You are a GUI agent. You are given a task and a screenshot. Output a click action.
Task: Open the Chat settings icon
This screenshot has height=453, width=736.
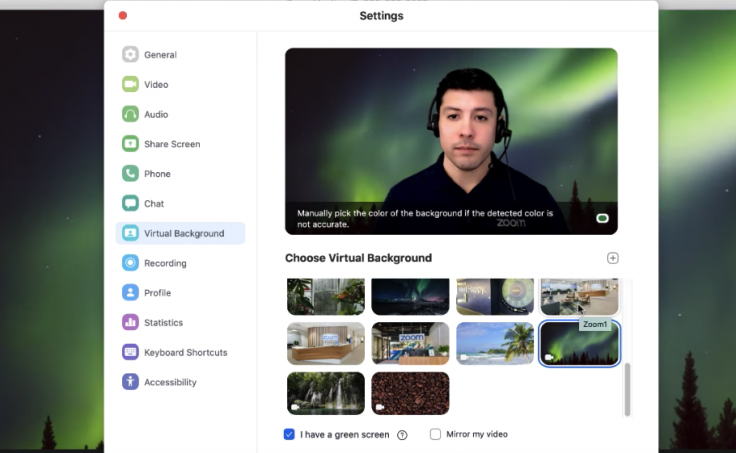[x=130, y=204]
